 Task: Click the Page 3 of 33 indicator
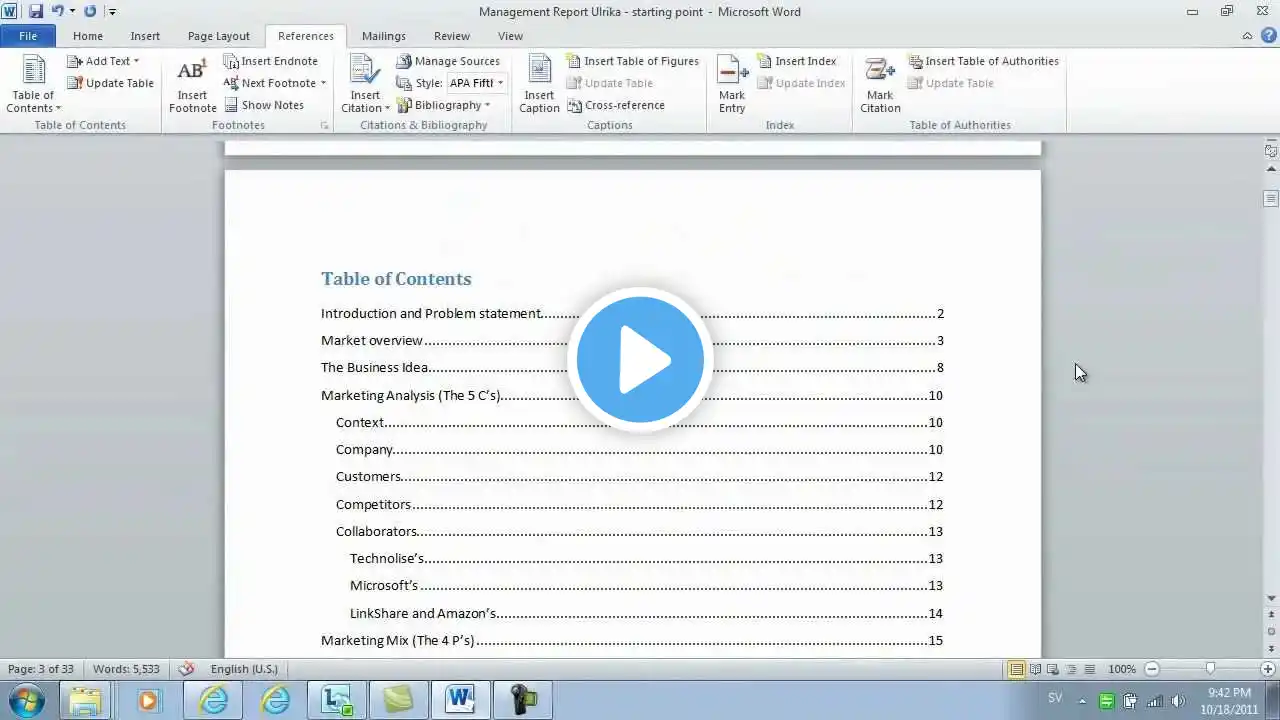tap(41, 669)
